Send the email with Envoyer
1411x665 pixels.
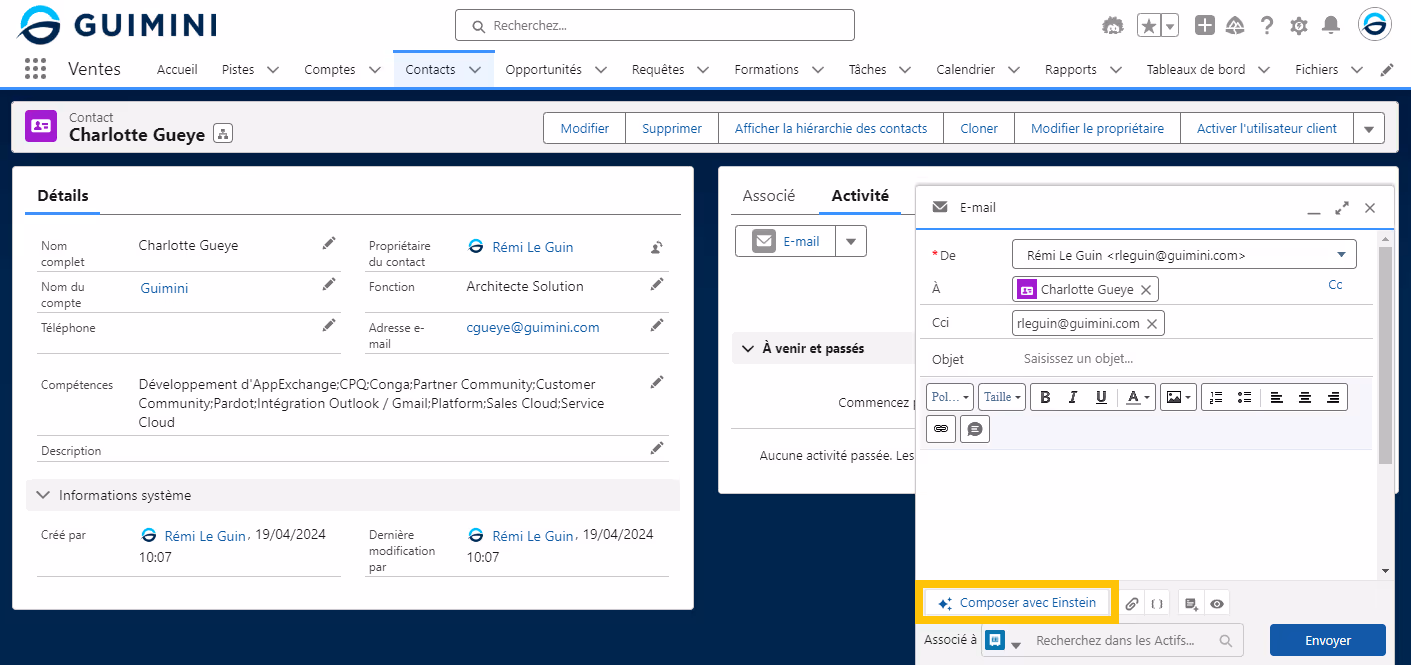(x=1328, y=640)
